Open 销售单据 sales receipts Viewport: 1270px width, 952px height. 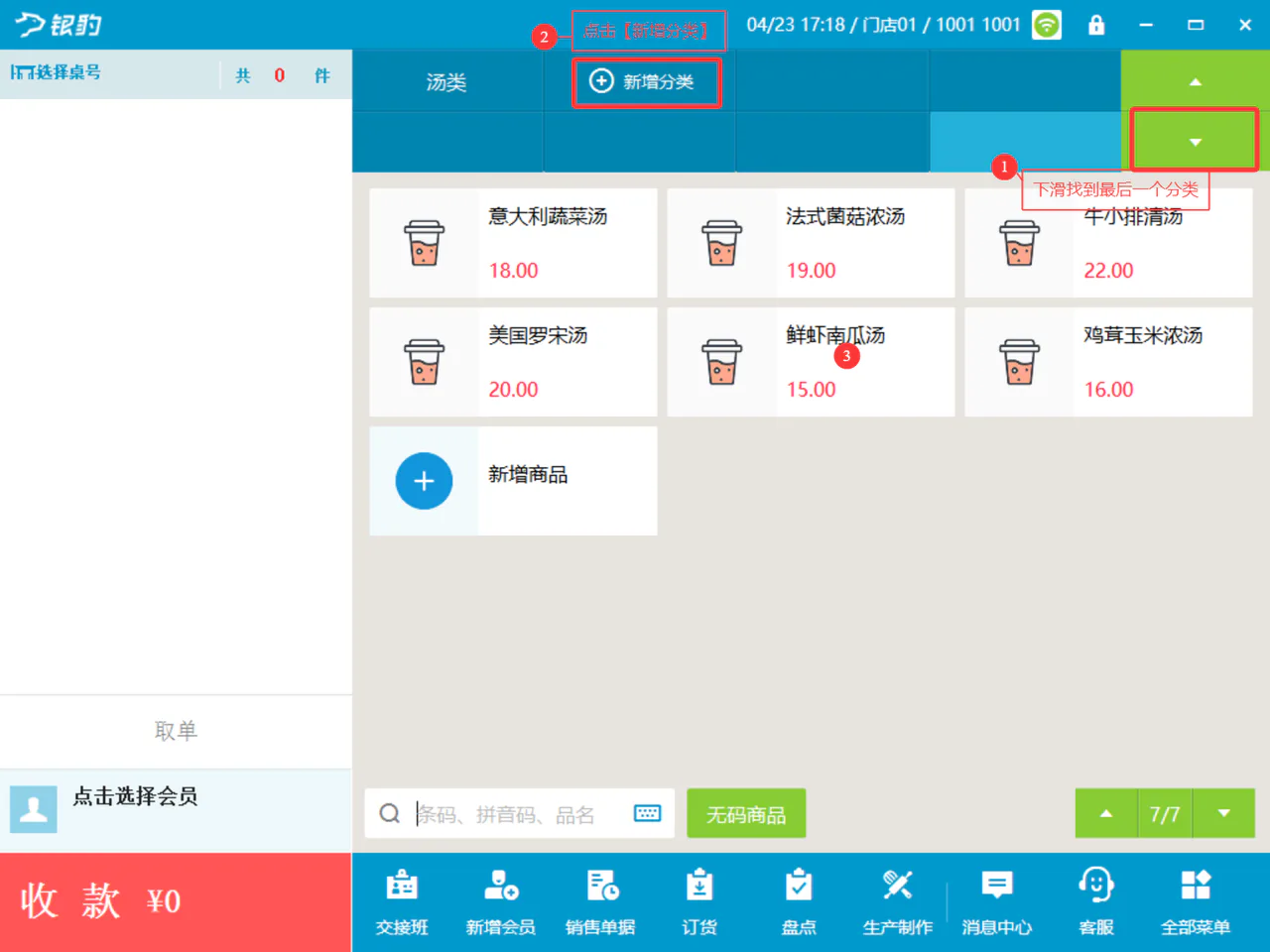(x=600, y=902)
